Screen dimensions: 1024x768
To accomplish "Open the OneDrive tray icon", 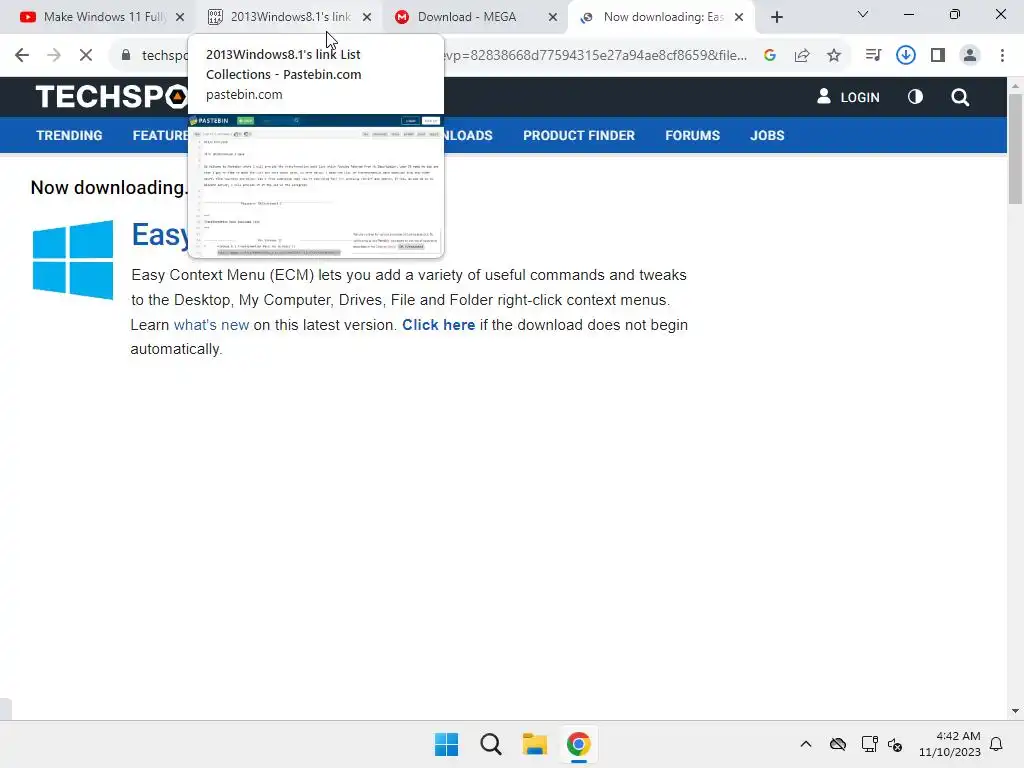I will (838, 744).
